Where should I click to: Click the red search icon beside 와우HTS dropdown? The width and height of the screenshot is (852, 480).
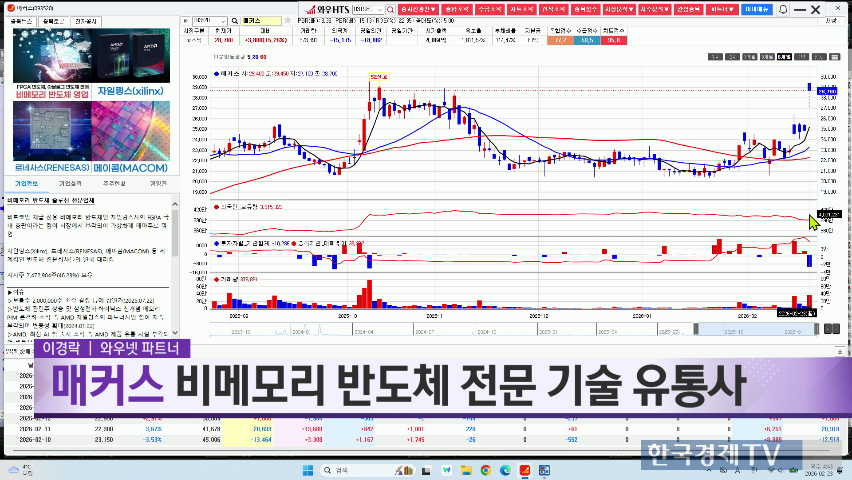pos(389,8)
